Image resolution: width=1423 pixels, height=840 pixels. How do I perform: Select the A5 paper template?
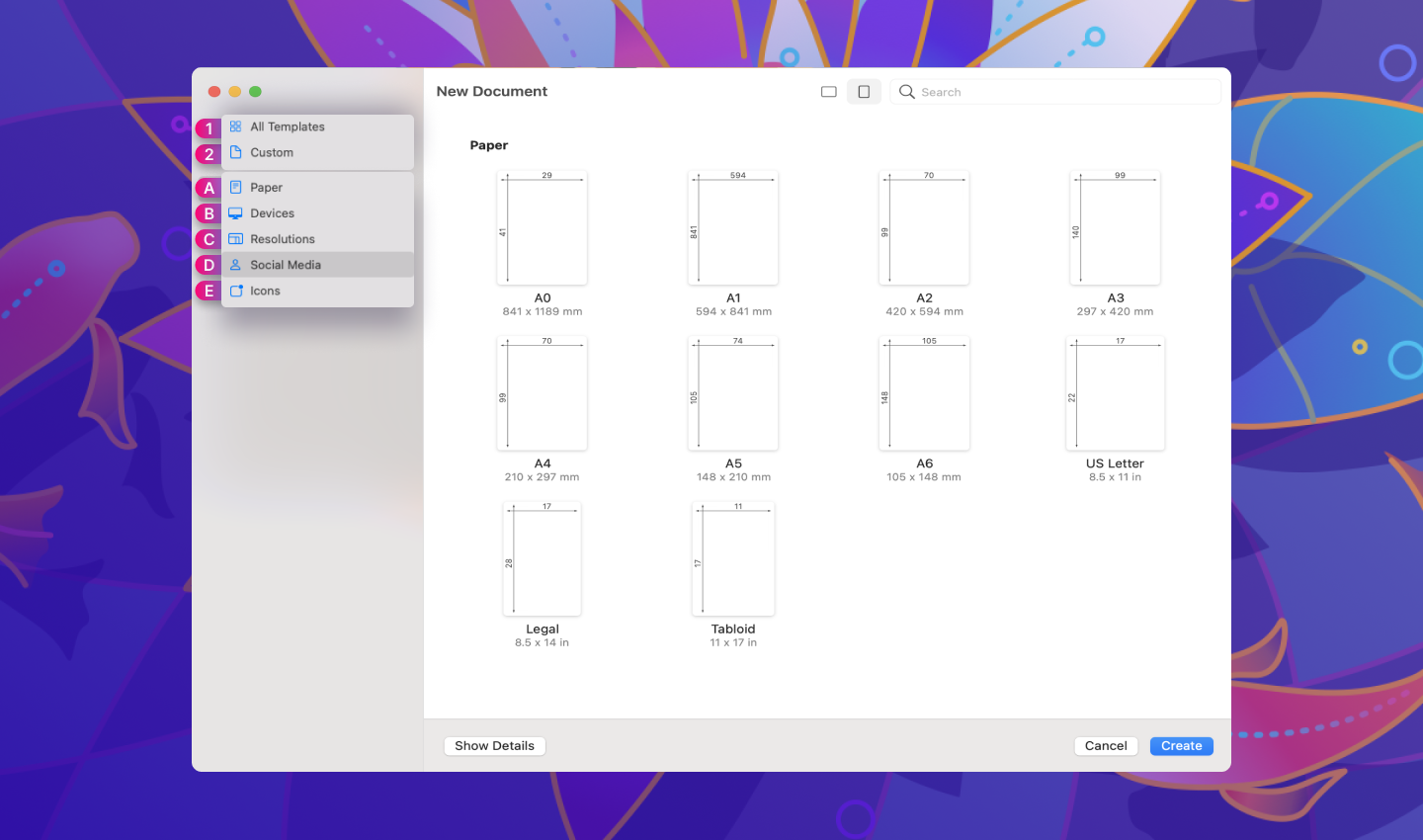tap(733, 409)
